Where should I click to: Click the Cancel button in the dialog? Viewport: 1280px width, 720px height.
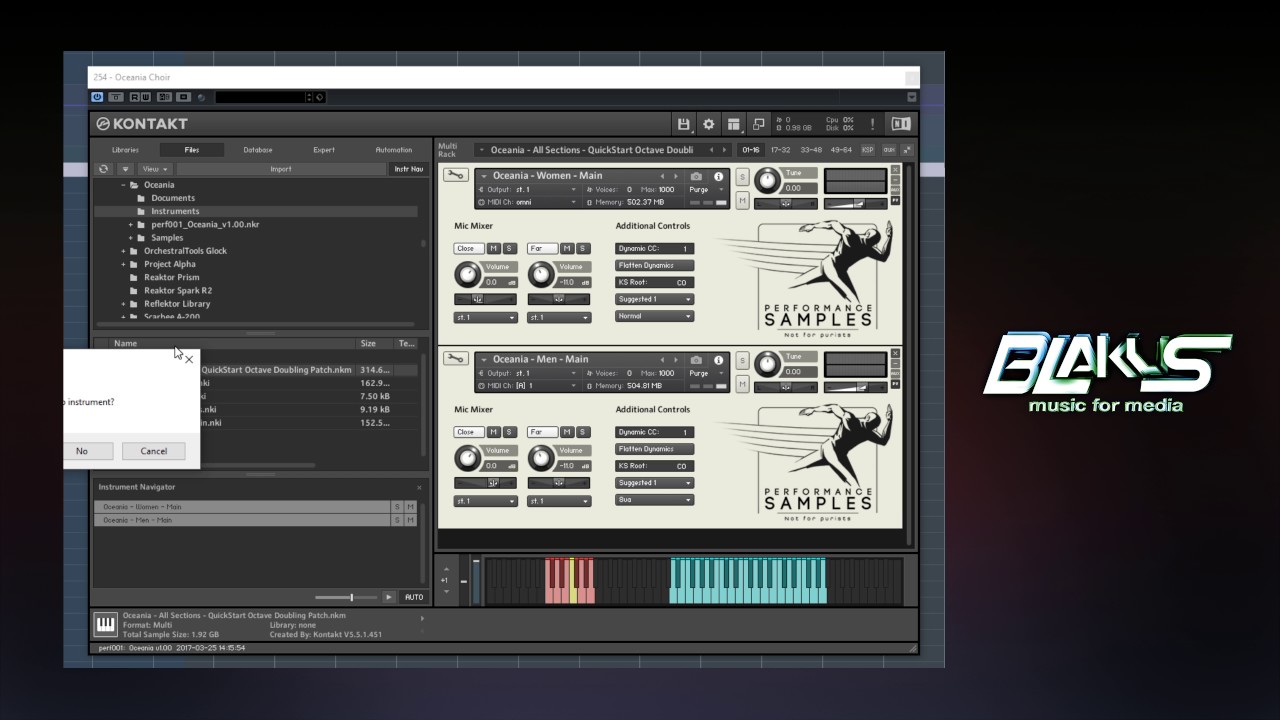click(x=154, y=451)
